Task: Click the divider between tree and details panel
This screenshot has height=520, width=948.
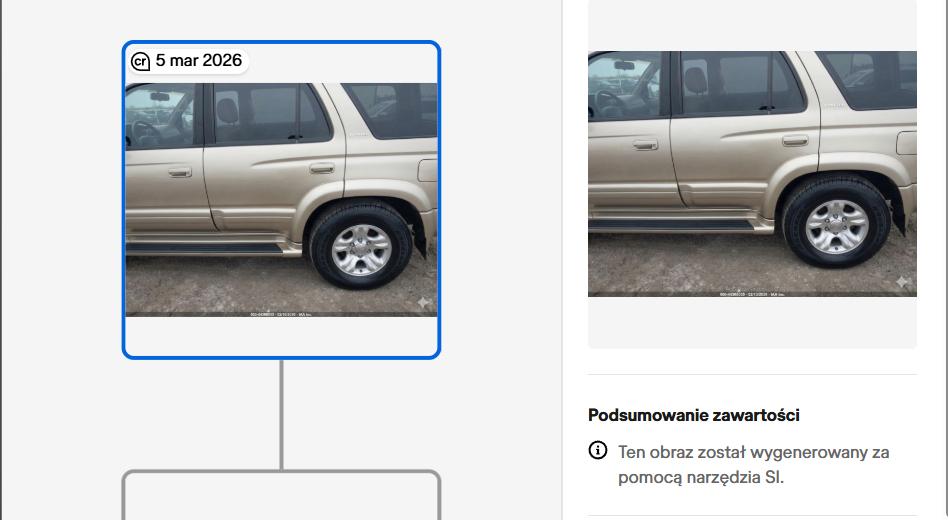Action: coord(562,260)
